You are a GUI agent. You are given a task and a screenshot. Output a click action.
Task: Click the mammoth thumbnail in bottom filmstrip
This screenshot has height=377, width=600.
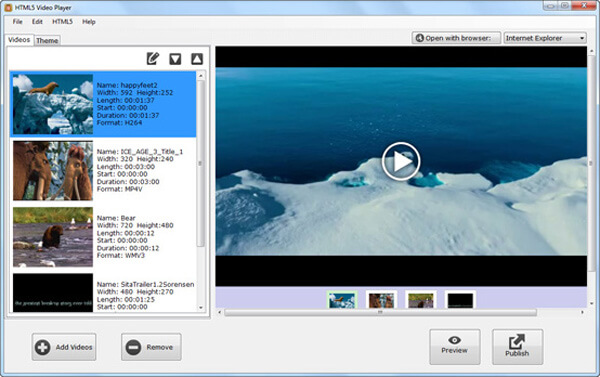pyautogui.click(x=381, y=300)
